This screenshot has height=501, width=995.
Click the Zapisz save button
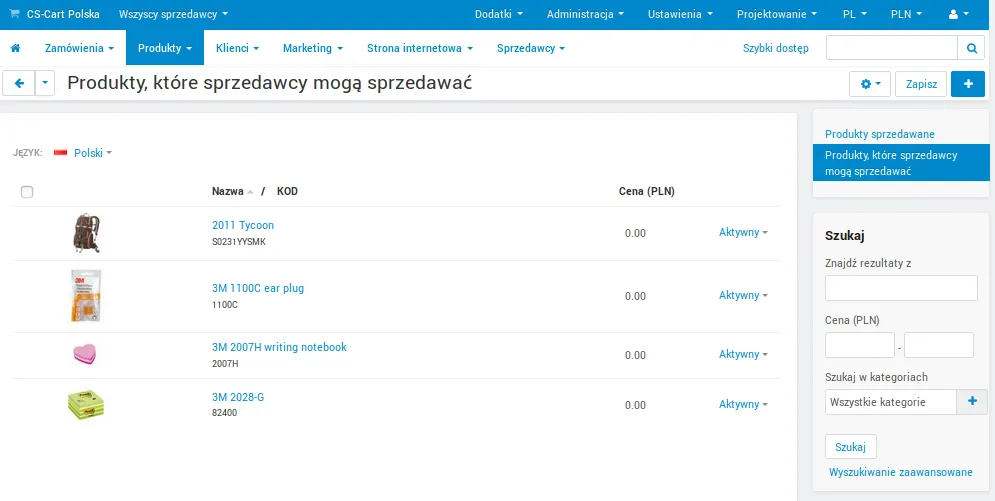pos(921,84)
